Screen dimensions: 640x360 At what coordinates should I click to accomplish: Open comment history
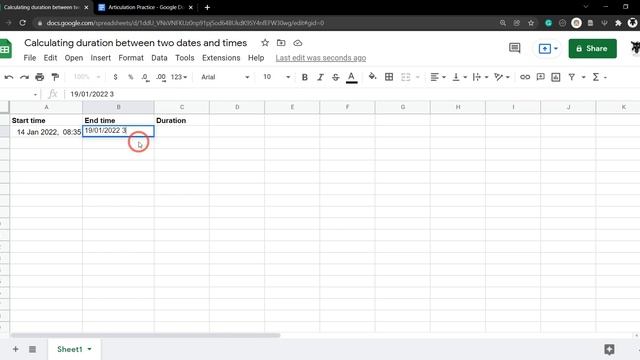click(x=515, y=48)
